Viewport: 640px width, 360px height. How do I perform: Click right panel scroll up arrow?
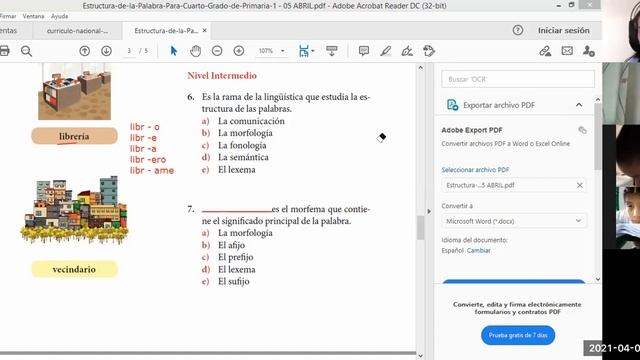pyautogui.click(x=598, y=99)
